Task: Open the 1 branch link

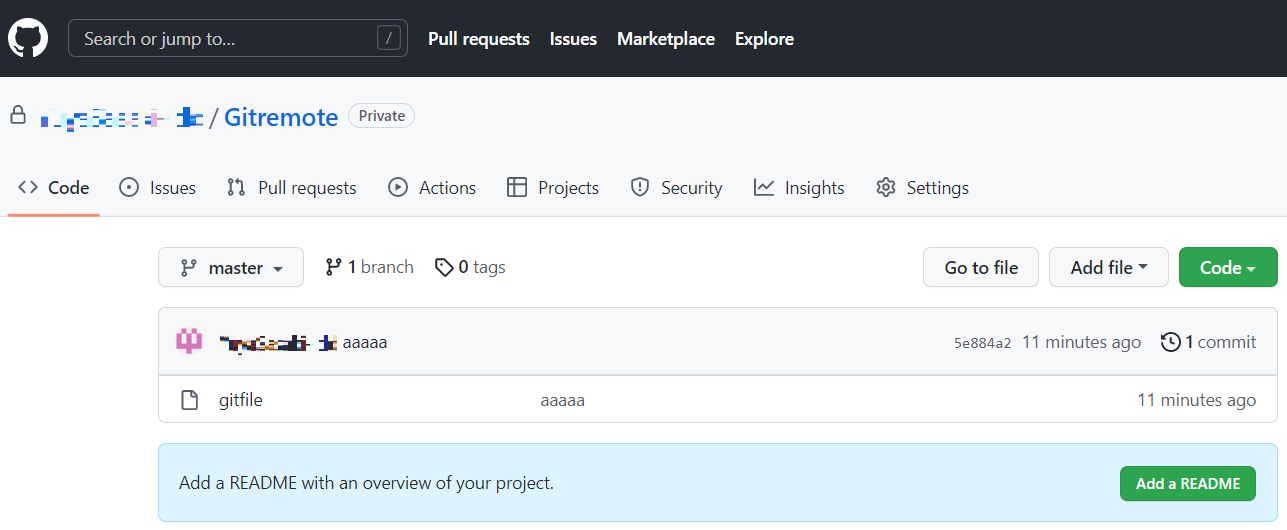Action: point(369,267)
